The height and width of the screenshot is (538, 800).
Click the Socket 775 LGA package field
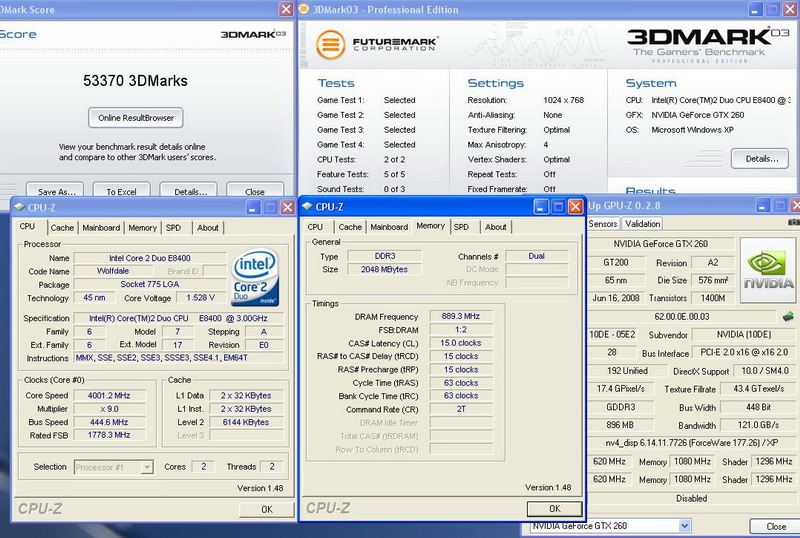150,284
